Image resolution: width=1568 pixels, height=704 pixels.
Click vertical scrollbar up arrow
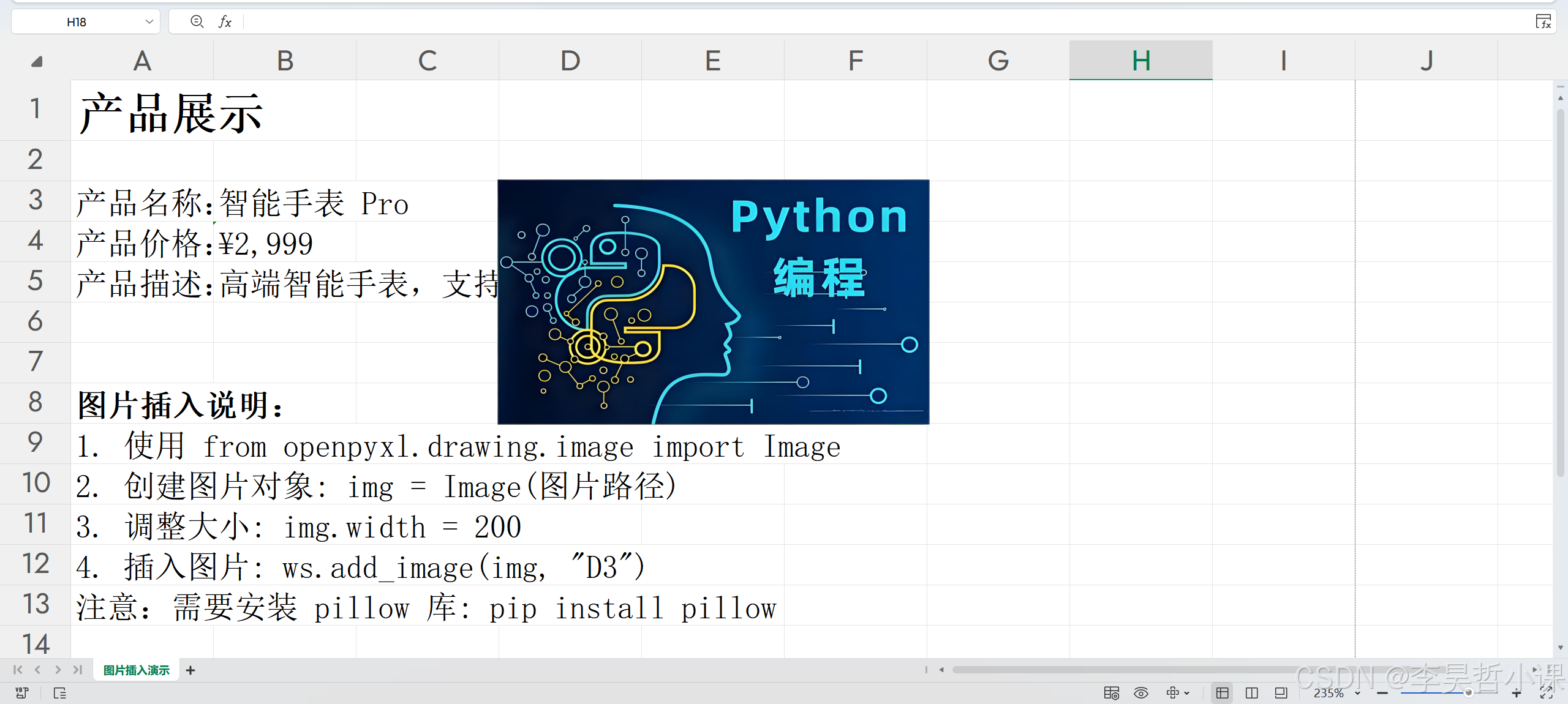(x=1560, y=97)
